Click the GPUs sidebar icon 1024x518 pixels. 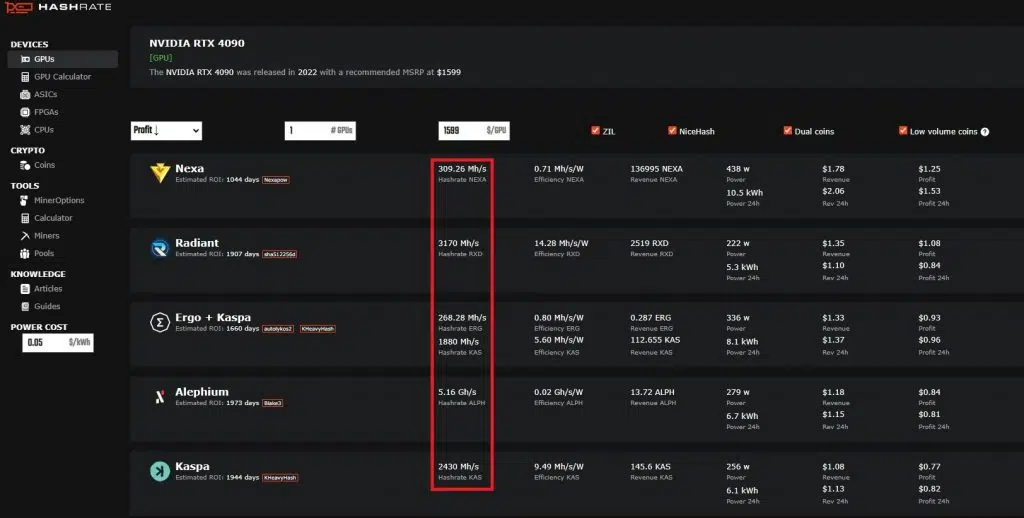pos(25,59)
